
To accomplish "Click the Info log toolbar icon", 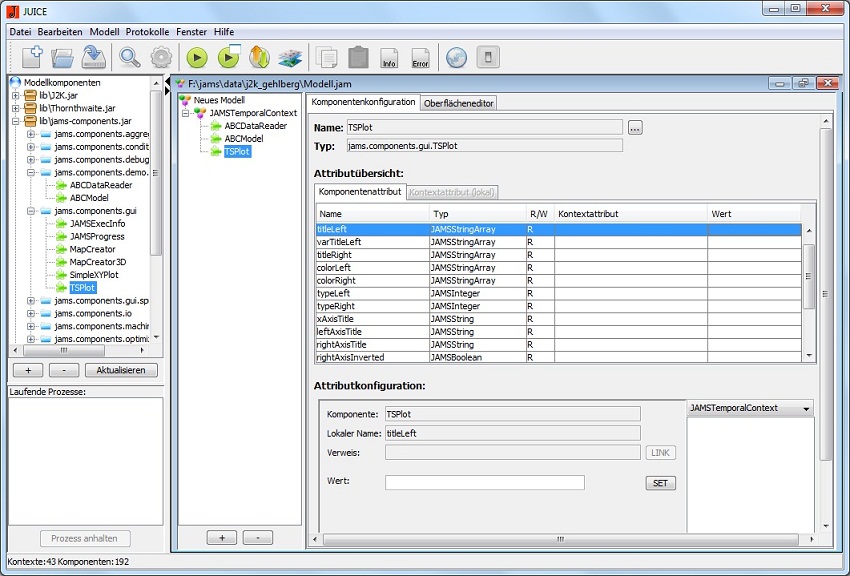I will coord(389,58).
